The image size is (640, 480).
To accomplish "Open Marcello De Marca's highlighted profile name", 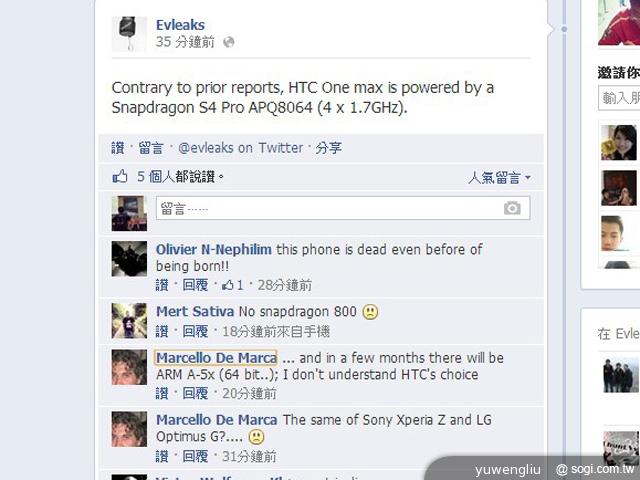I will pyautogui.click(x=216, y=358).
